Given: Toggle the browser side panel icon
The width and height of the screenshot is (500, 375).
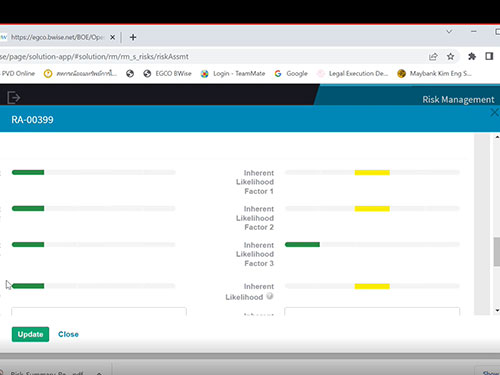Looking at the screenshot, I should point(489,56).
